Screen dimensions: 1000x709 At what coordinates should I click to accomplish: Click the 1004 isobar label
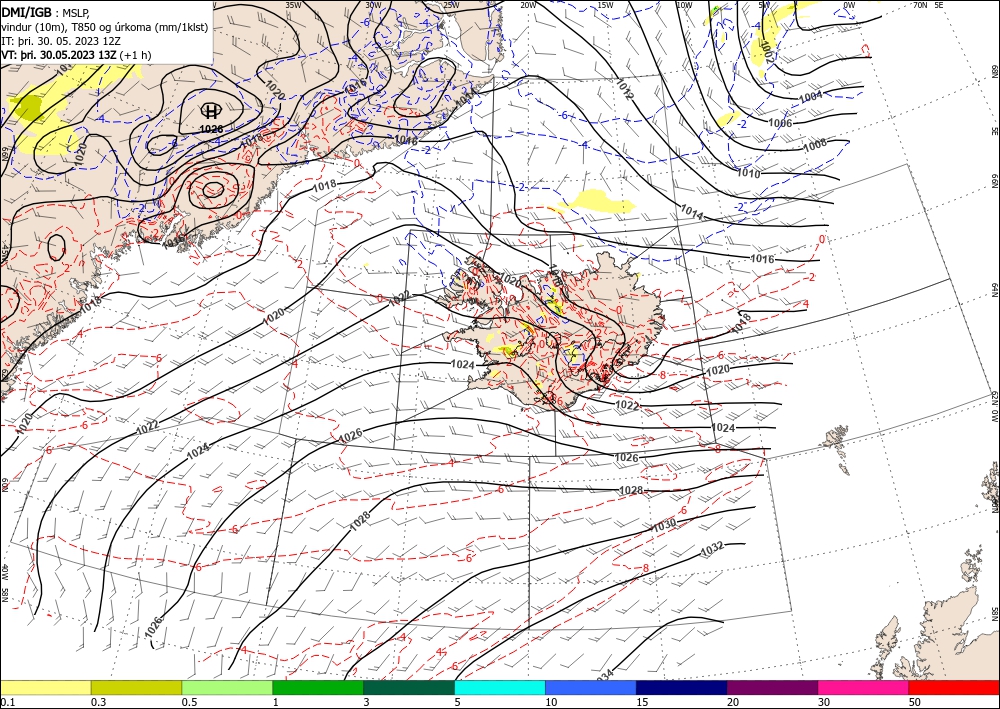[811, 97]
